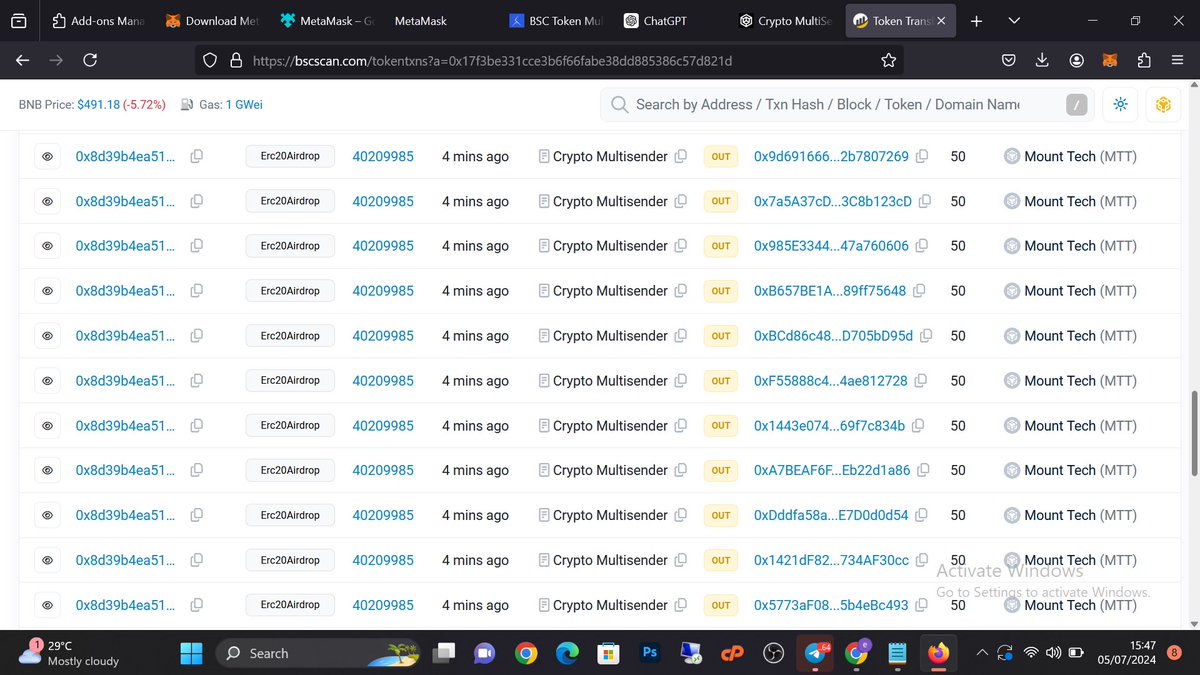Preview transaction in 0x985E3344 row
Image resolution: width=1200 pixels, height=675 pixels.
click(x=47, y=246)
